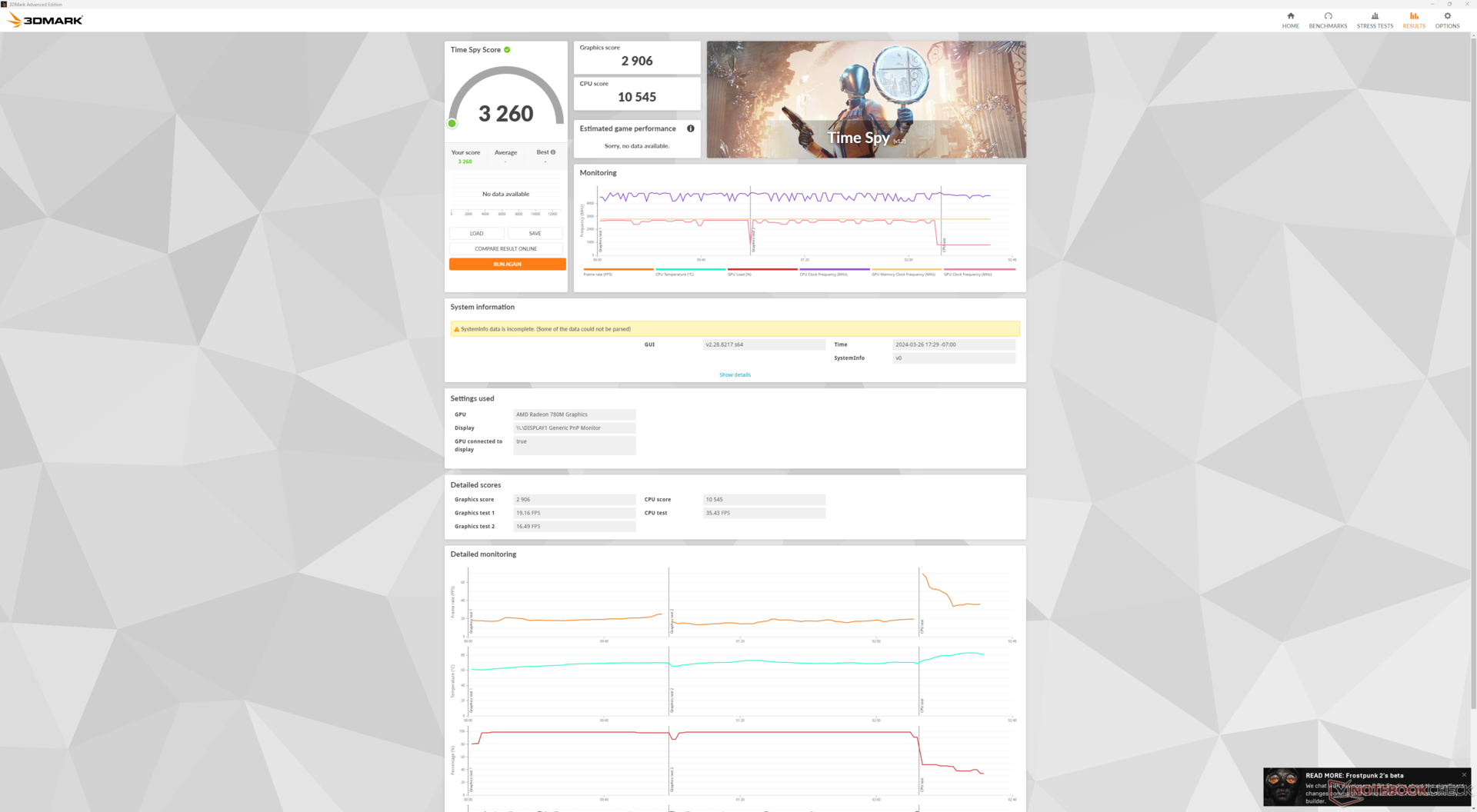Screen dimensions: 1477x812
Task: Expand System information with Show details
Action: (x=735, y=375)
